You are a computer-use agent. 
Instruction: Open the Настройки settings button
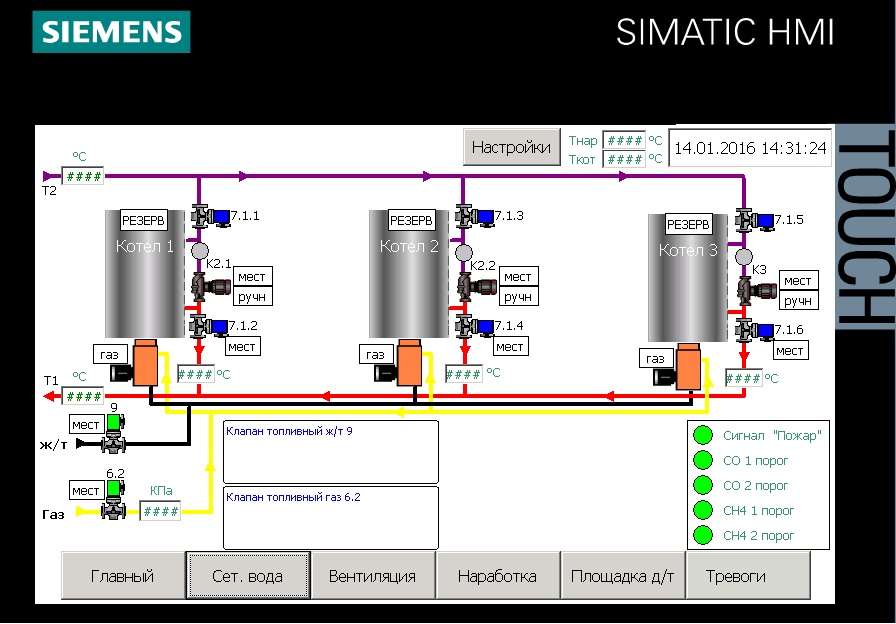pos(511,147)
